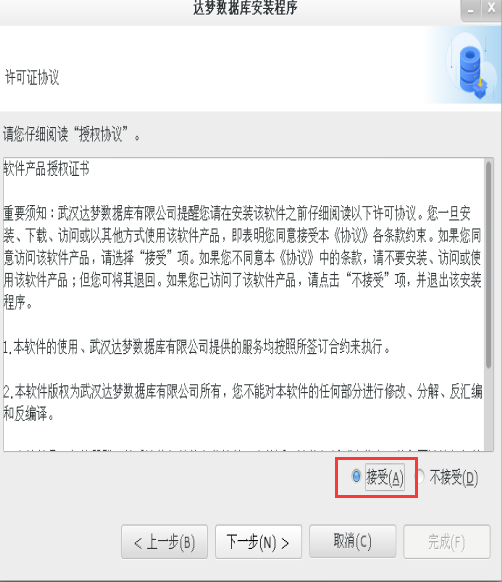Click the greyed-out 完成(F) button
Viewport: 502px width, 582px height.
tap(447, 542)
